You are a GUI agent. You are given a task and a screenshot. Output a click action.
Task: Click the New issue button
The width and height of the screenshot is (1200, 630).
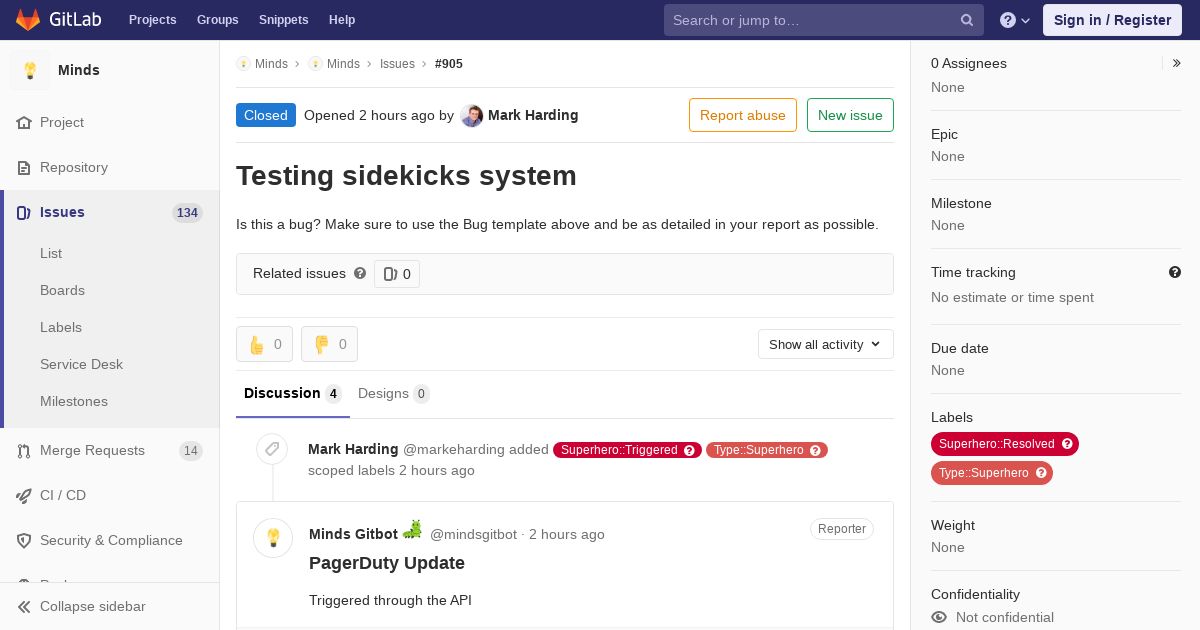point(850,115)
